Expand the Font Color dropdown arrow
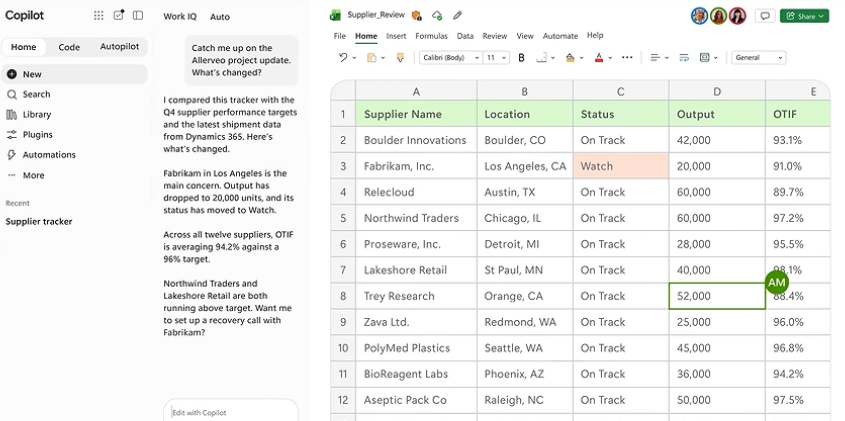Image resolution: width=845 pixels, height=421 pixels. tap(610, 58)
